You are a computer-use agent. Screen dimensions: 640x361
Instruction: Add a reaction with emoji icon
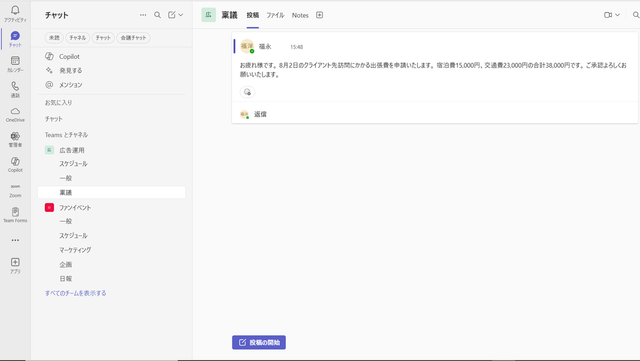tap(247, 92)
